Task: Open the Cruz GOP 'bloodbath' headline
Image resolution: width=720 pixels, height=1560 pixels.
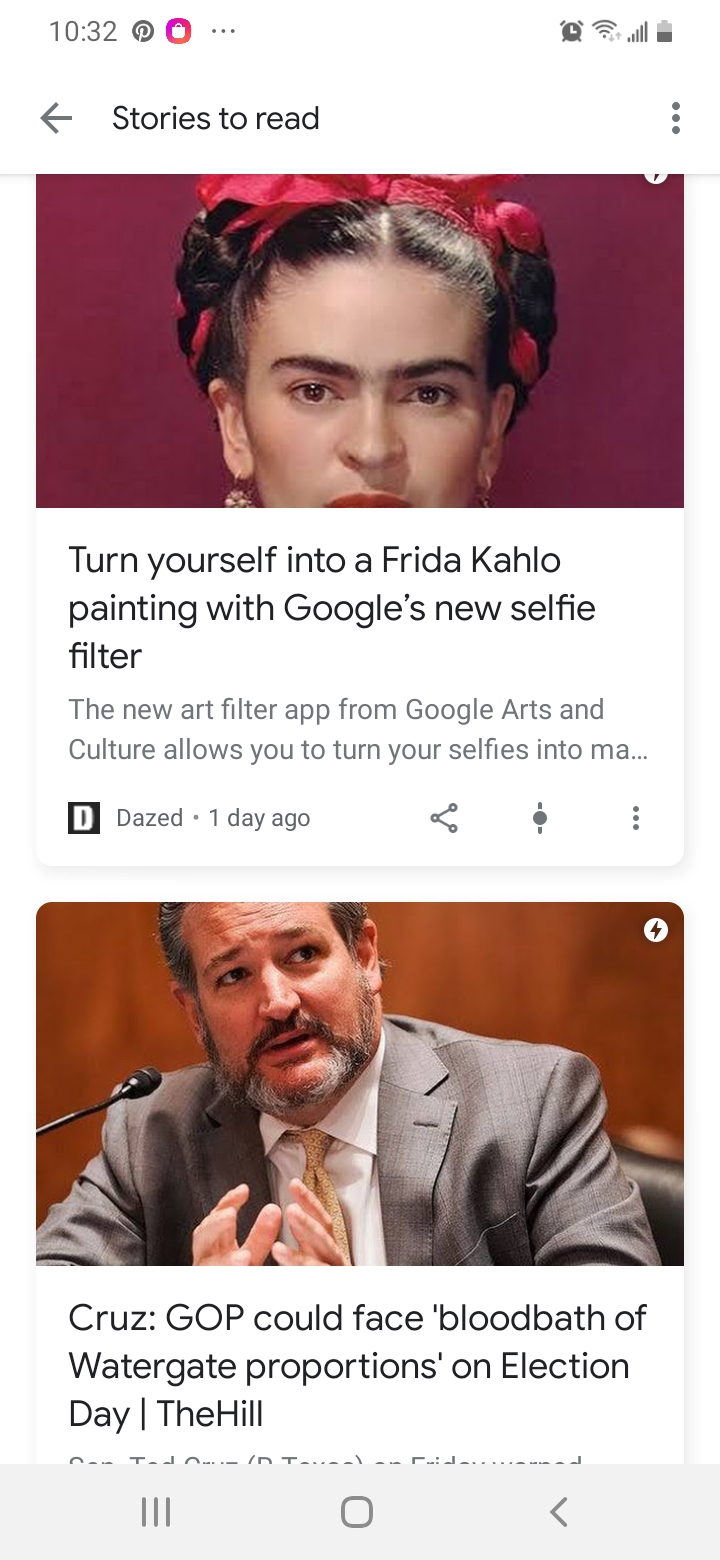Action: click(x=357, y=1365)
